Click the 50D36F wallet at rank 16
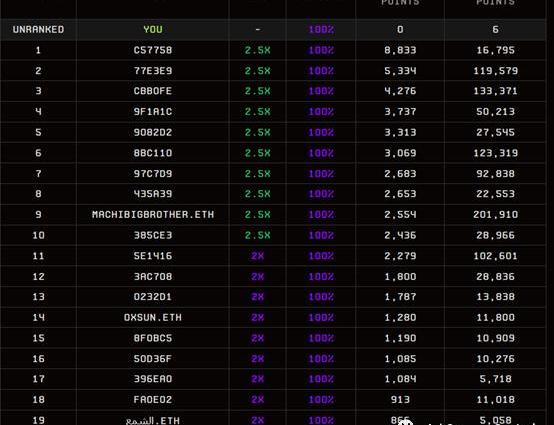 (153, 359)
